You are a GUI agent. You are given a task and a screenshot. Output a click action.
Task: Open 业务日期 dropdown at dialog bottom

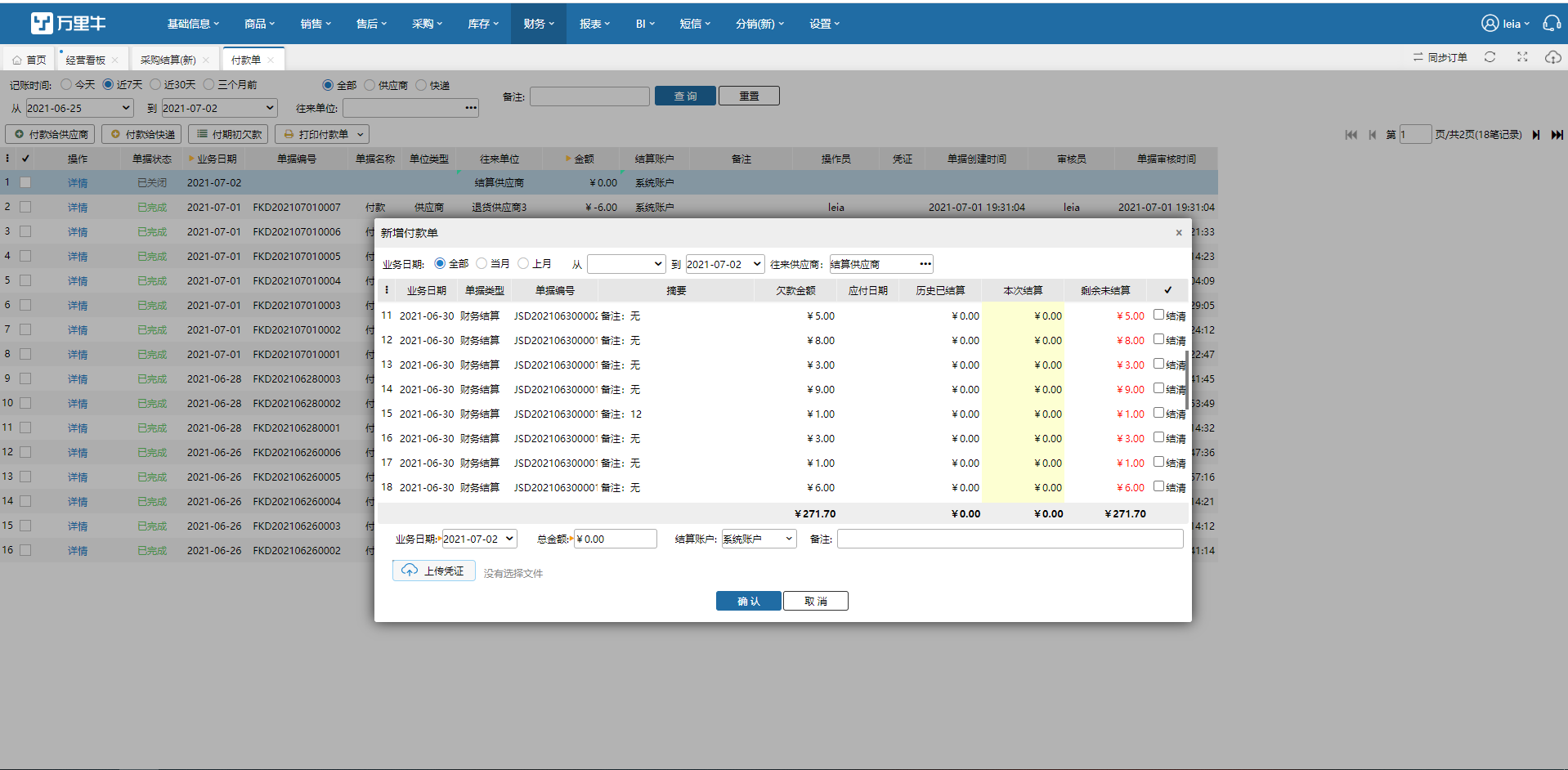(x=509, y=539)
